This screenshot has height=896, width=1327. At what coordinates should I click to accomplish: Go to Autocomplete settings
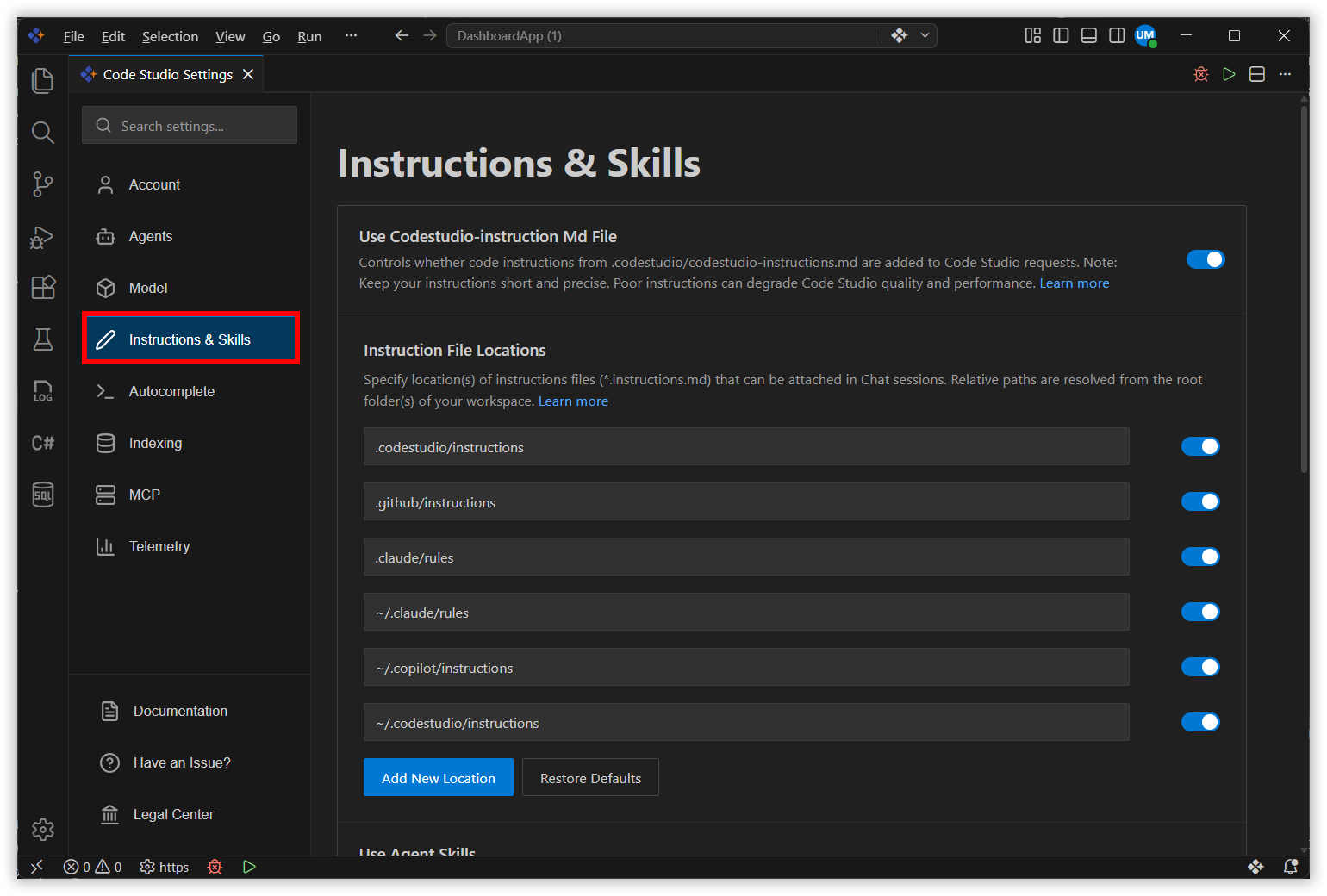click(190, 391)
